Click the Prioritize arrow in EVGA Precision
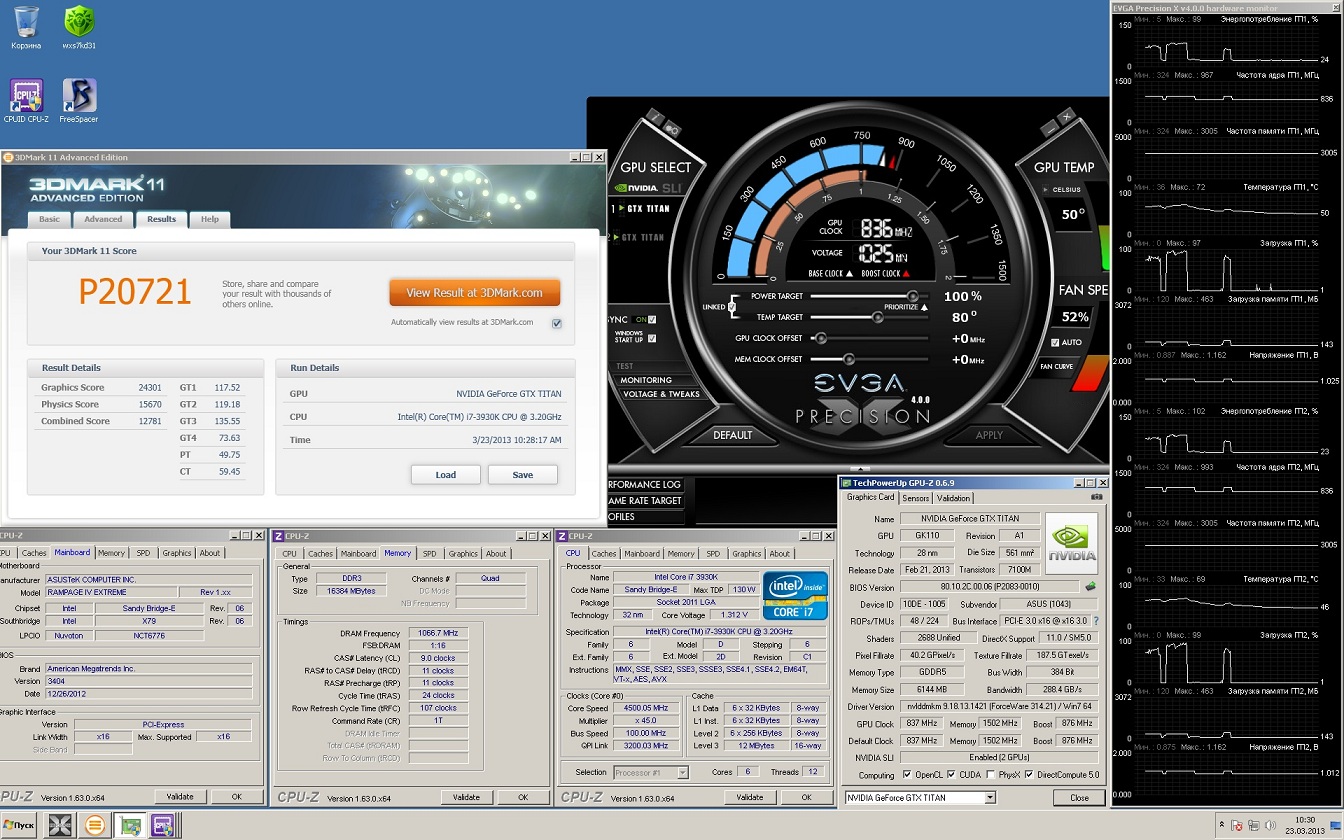 (x=924, y=307)
